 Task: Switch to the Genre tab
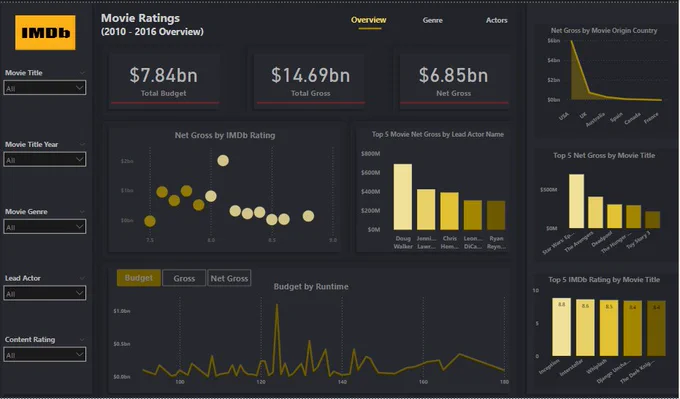tap(433, 20)
